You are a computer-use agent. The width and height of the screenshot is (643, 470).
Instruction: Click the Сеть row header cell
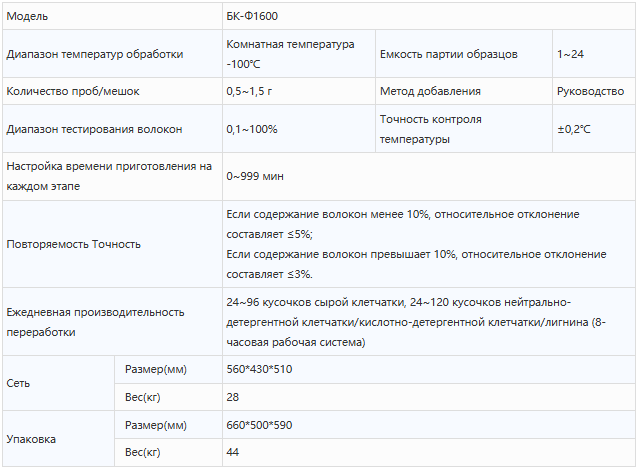[18, 383]
